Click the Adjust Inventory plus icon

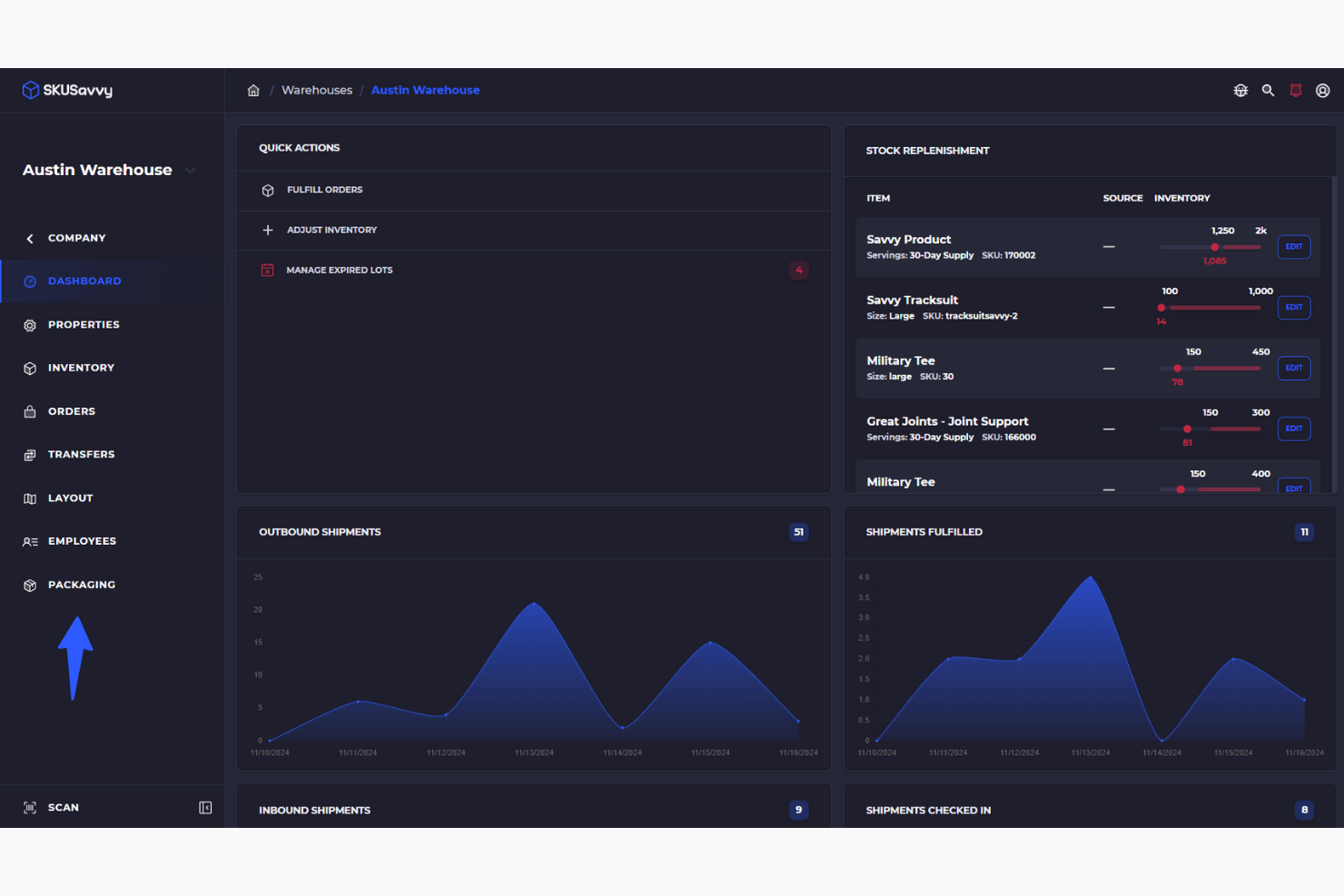point(268,230)
